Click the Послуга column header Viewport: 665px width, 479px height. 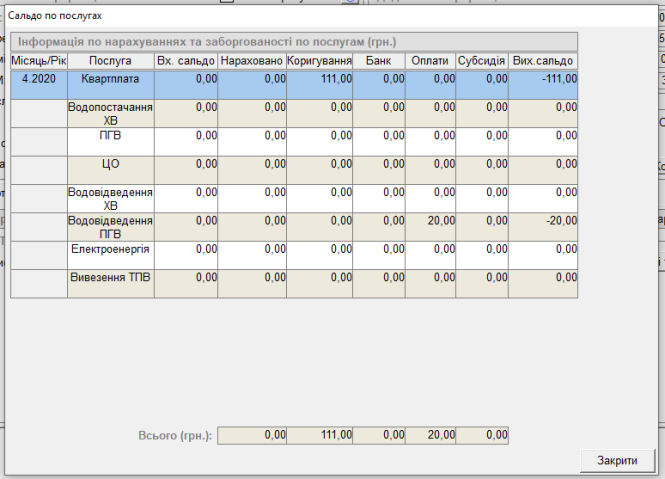[110, 62]
